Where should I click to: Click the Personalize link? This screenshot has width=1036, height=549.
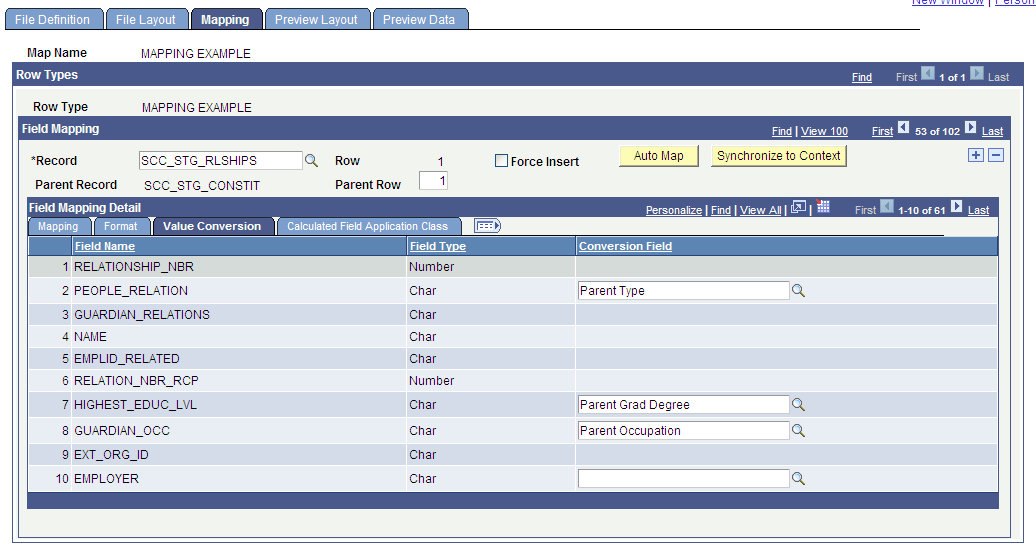674,210
